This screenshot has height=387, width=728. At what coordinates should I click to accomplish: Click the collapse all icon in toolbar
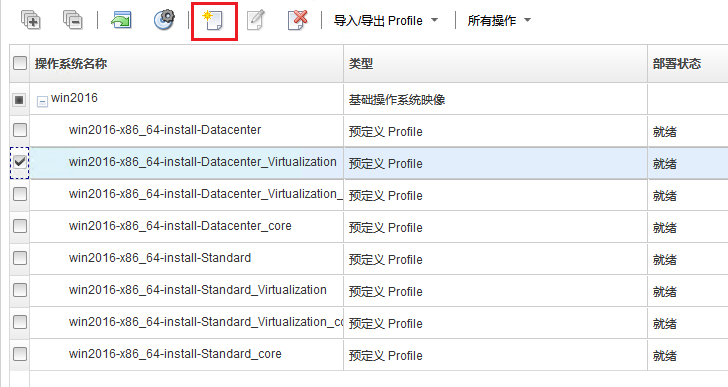[72, 20]
